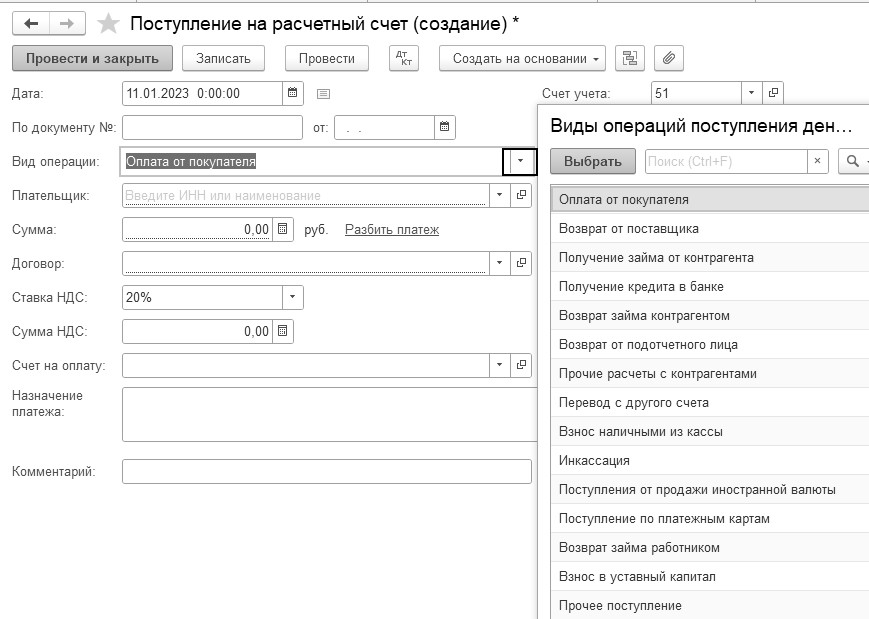Viewport: 869px width, 619px height.
Task: Expand the Вид операции dropdown
Action: (520, 161)
